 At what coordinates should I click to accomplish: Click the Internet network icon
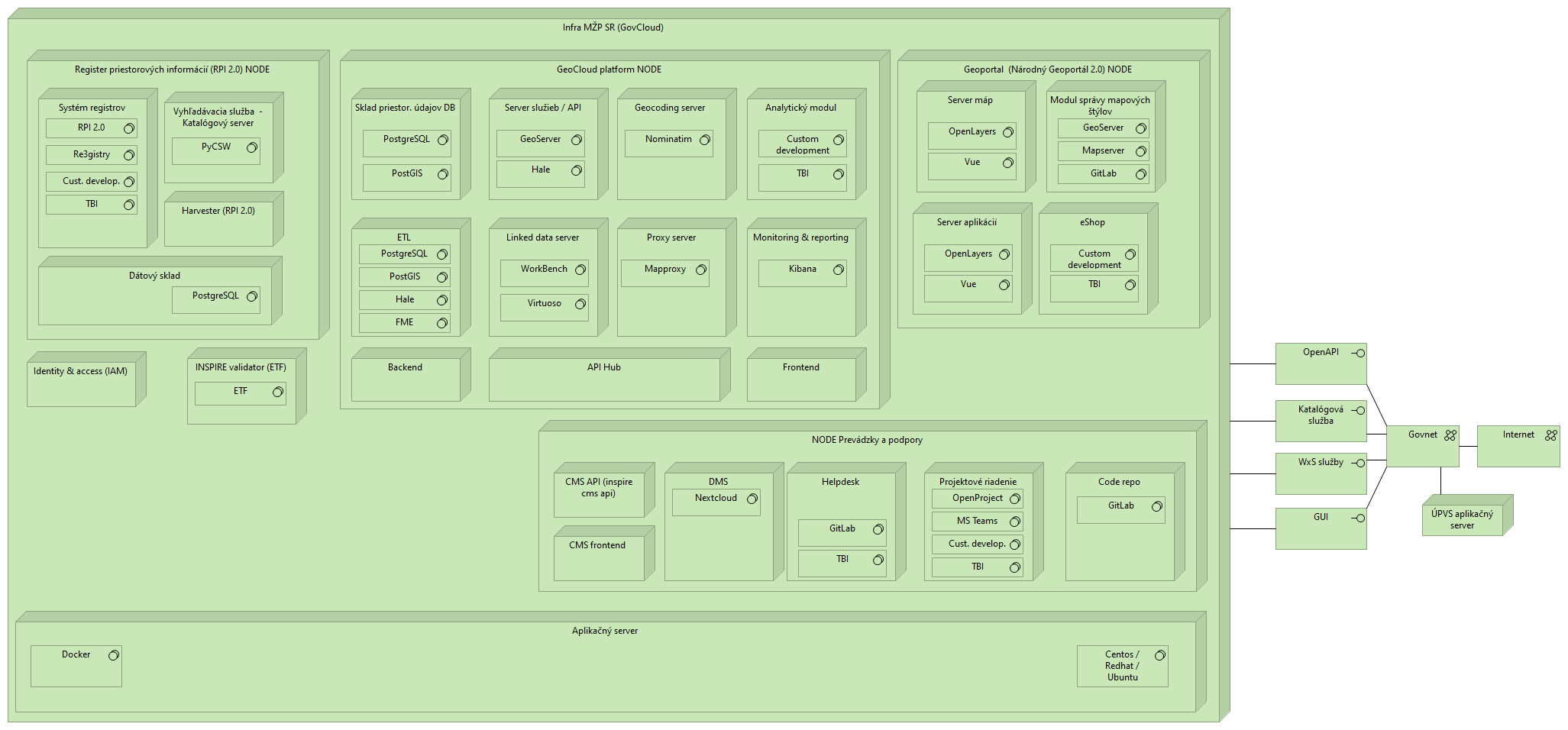point(1551,435)
